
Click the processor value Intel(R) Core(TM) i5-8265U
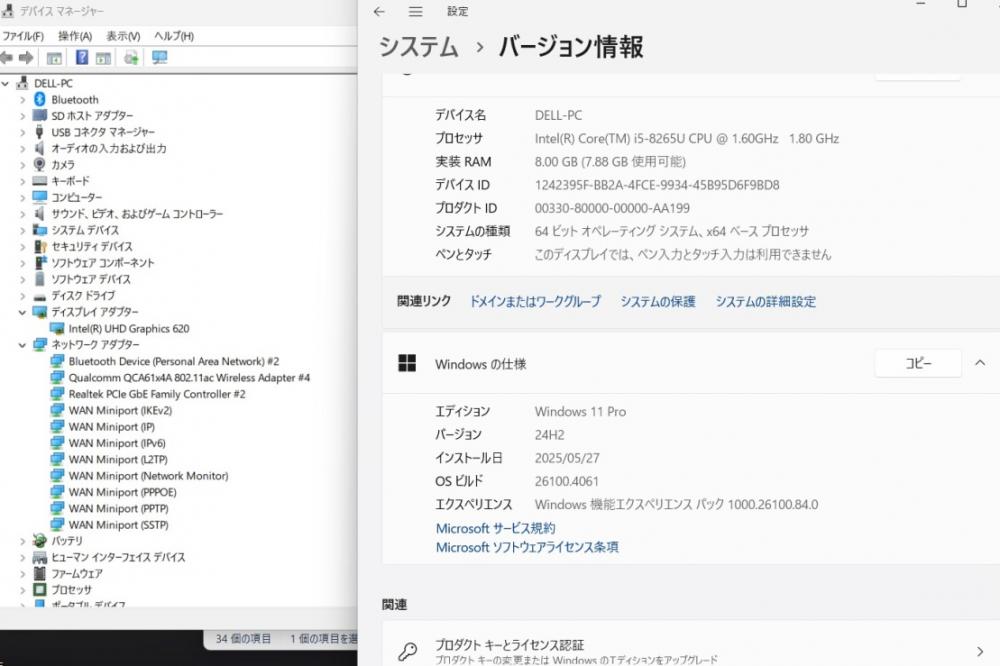686,138
